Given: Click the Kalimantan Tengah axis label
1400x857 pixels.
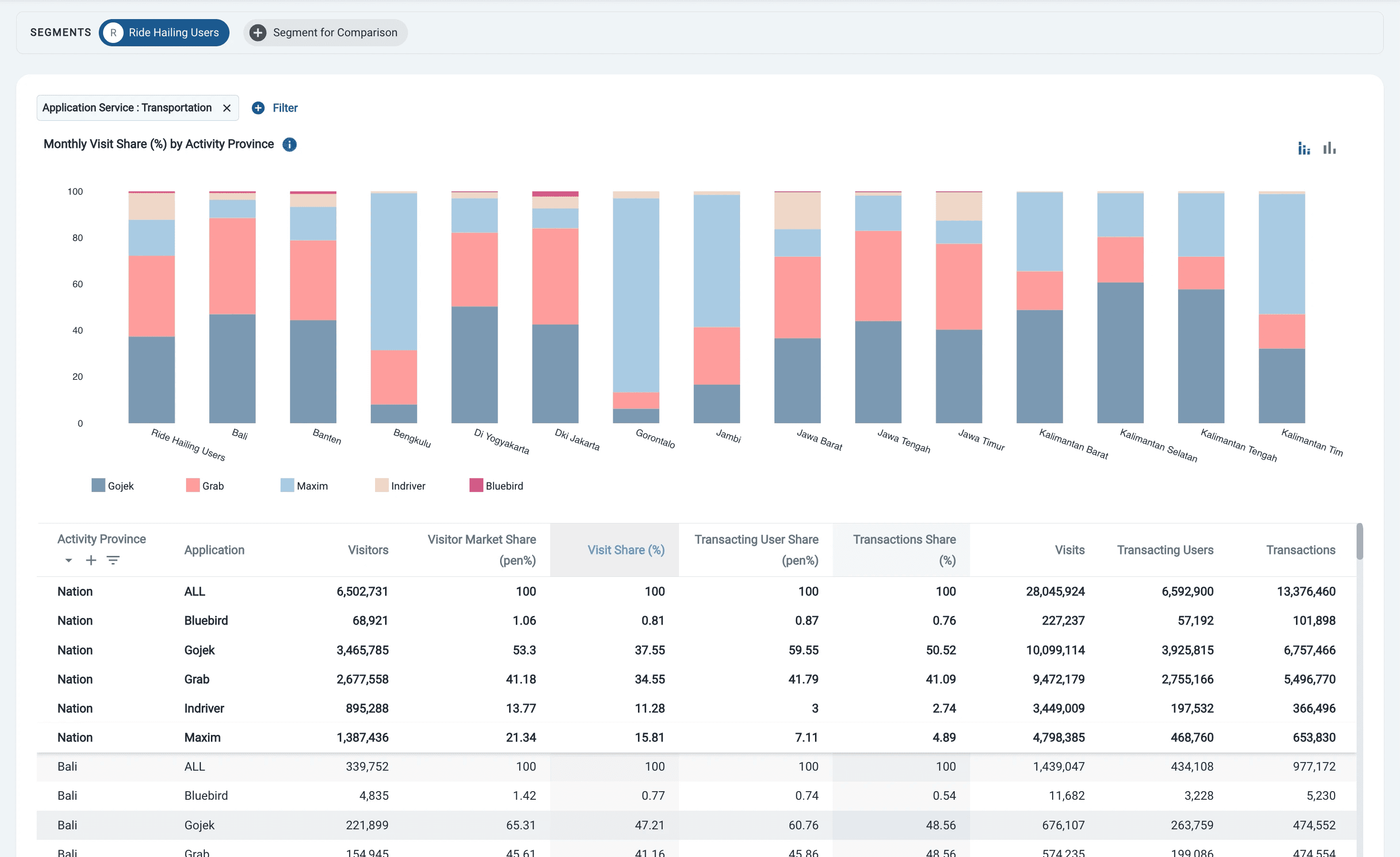Looking at the screenshot, I should [x=1239, y=446].
